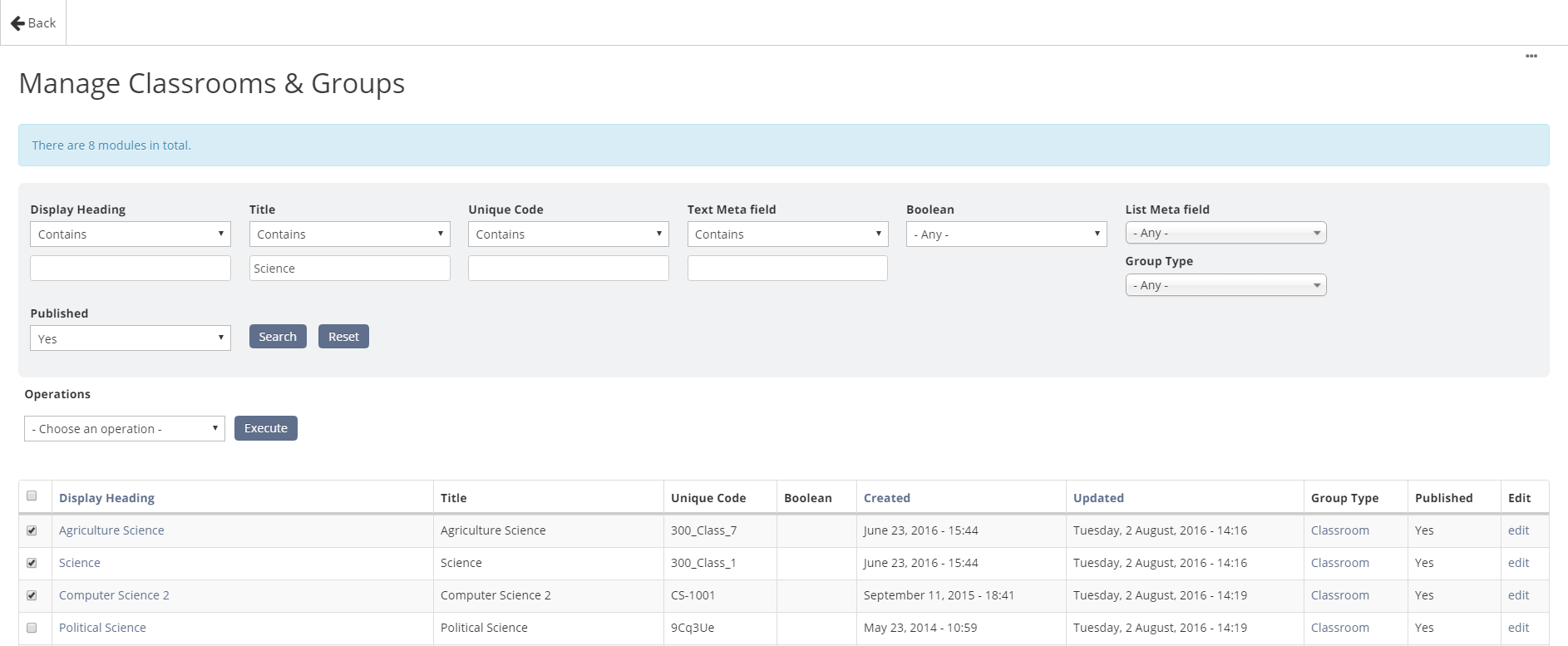This screenshot has height=646, width=1568.
Task: Click Classroom link in Political Science row
Action: point(1340,628)
